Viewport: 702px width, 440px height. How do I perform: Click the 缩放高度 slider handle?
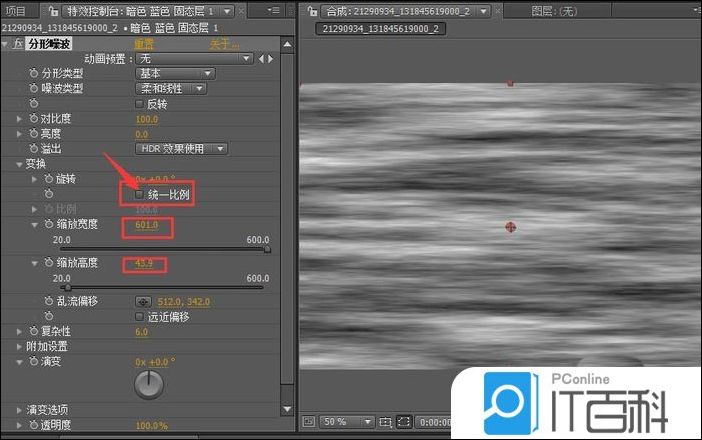pos(68,287)
